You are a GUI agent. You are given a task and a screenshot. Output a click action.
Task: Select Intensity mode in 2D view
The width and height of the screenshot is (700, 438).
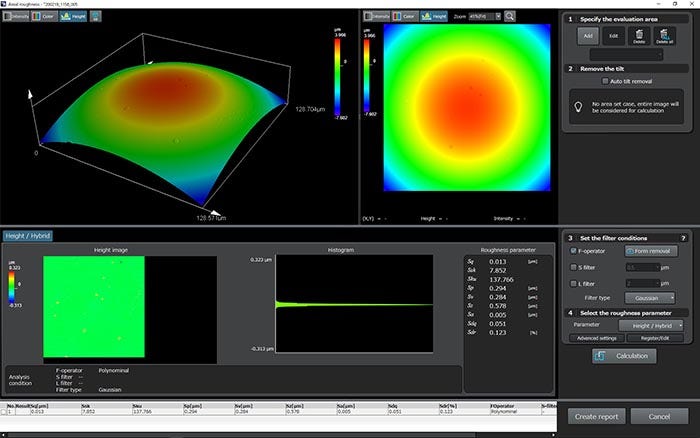click(x=377, y=17)
